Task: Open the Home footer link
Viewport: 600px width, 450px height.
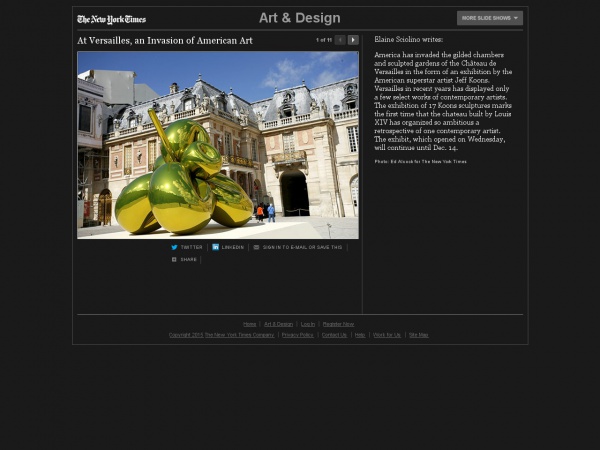Action: (x=249, y=324)
